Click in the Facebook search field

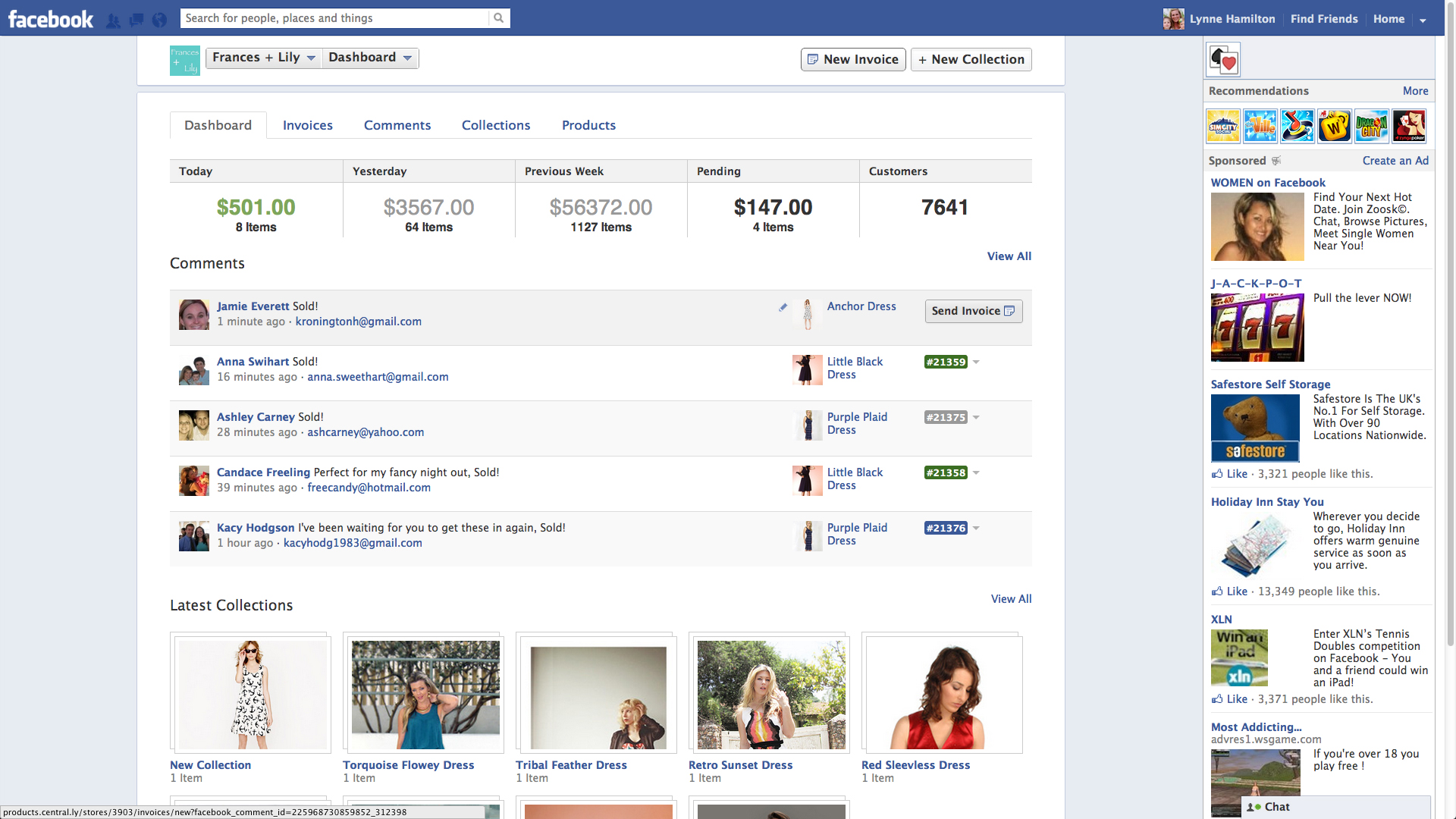point(334,18)
